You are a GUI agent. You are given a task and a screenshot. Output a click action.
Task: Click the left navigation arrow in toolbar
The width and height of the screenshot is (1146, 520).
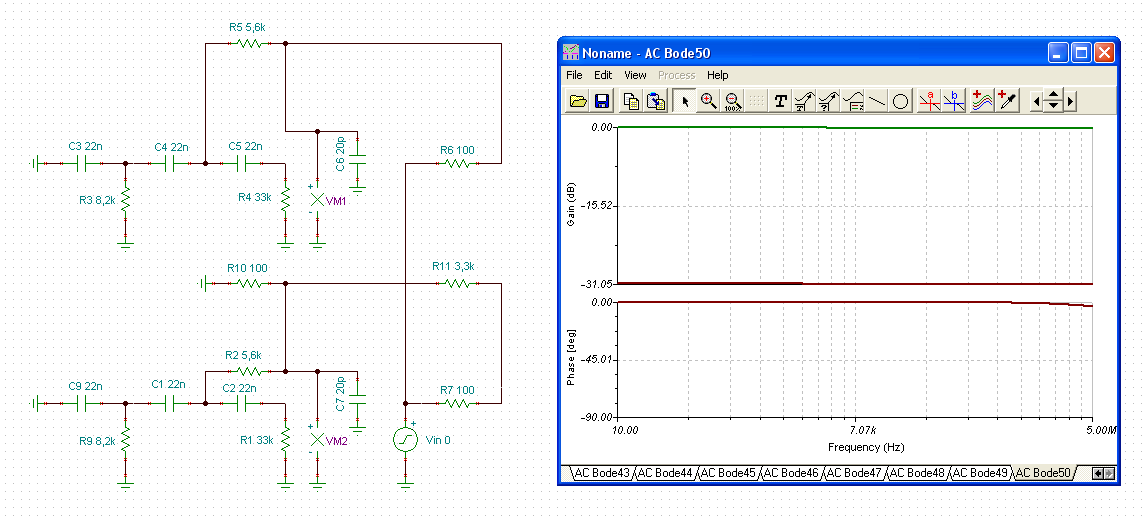[x=1036, y=102]
